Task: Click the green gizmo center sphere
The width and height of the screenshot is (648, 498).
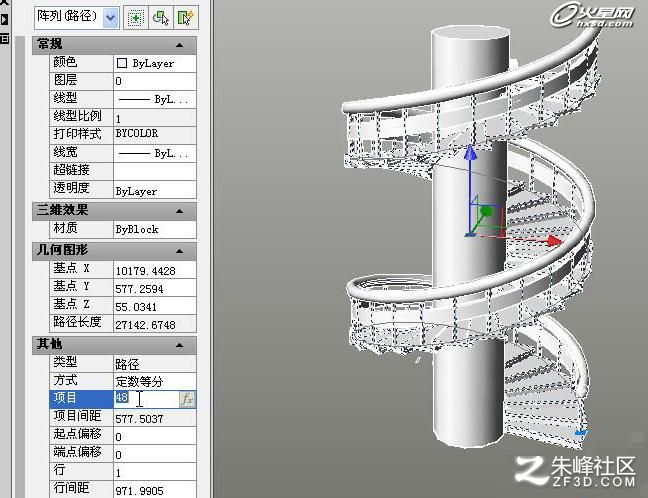Action: (486, 212)
